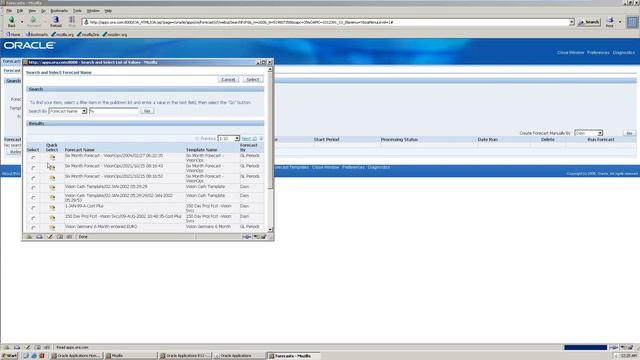Image resolution: width=640 pixels, height=360 pixels.
Task: Open the Search By dropdown
Action: pos(68,111)
